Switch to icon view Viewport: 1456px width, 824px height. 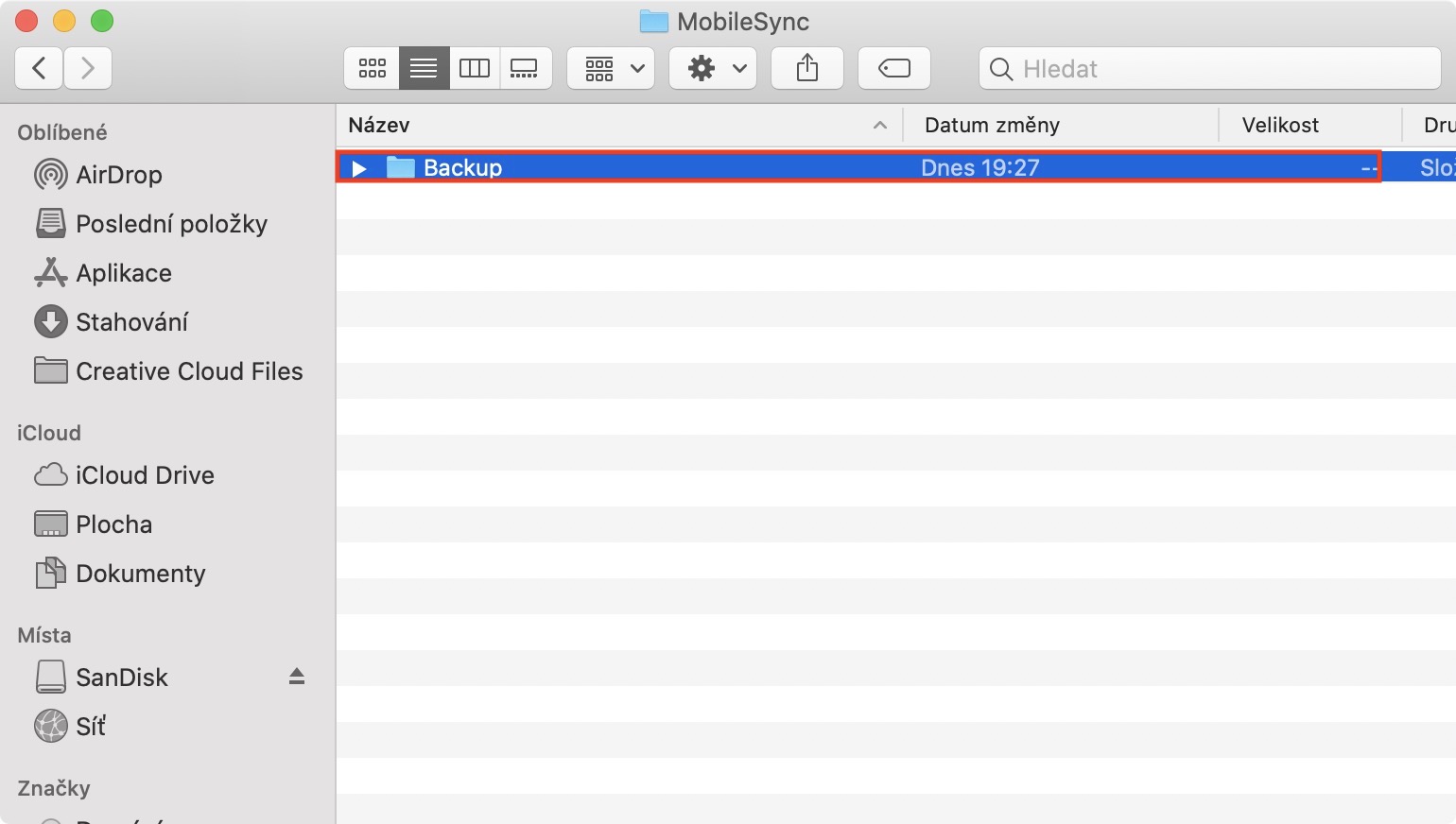pos(372,68)
